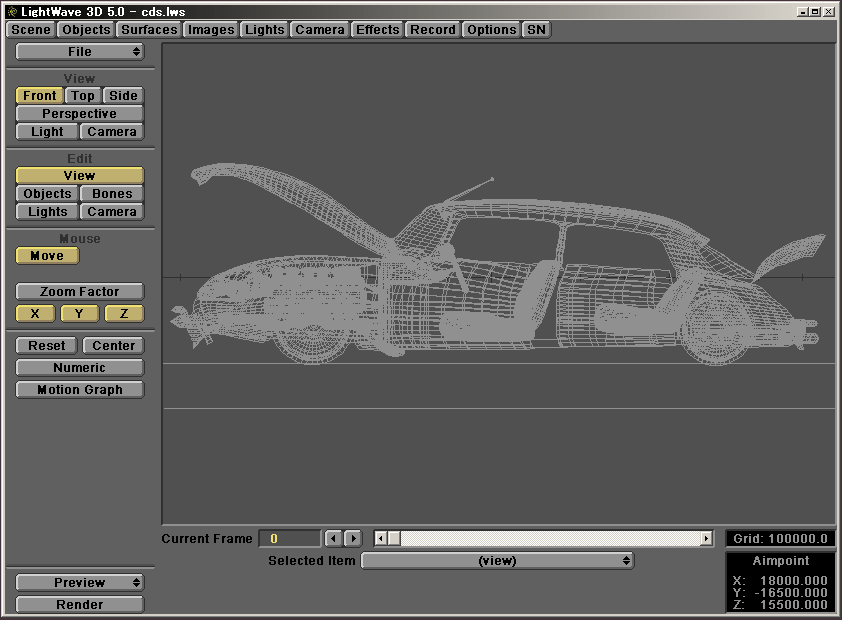842x620 pixels.
Task: Expand the Selected Item dropdown
Action: coord(497,561)
